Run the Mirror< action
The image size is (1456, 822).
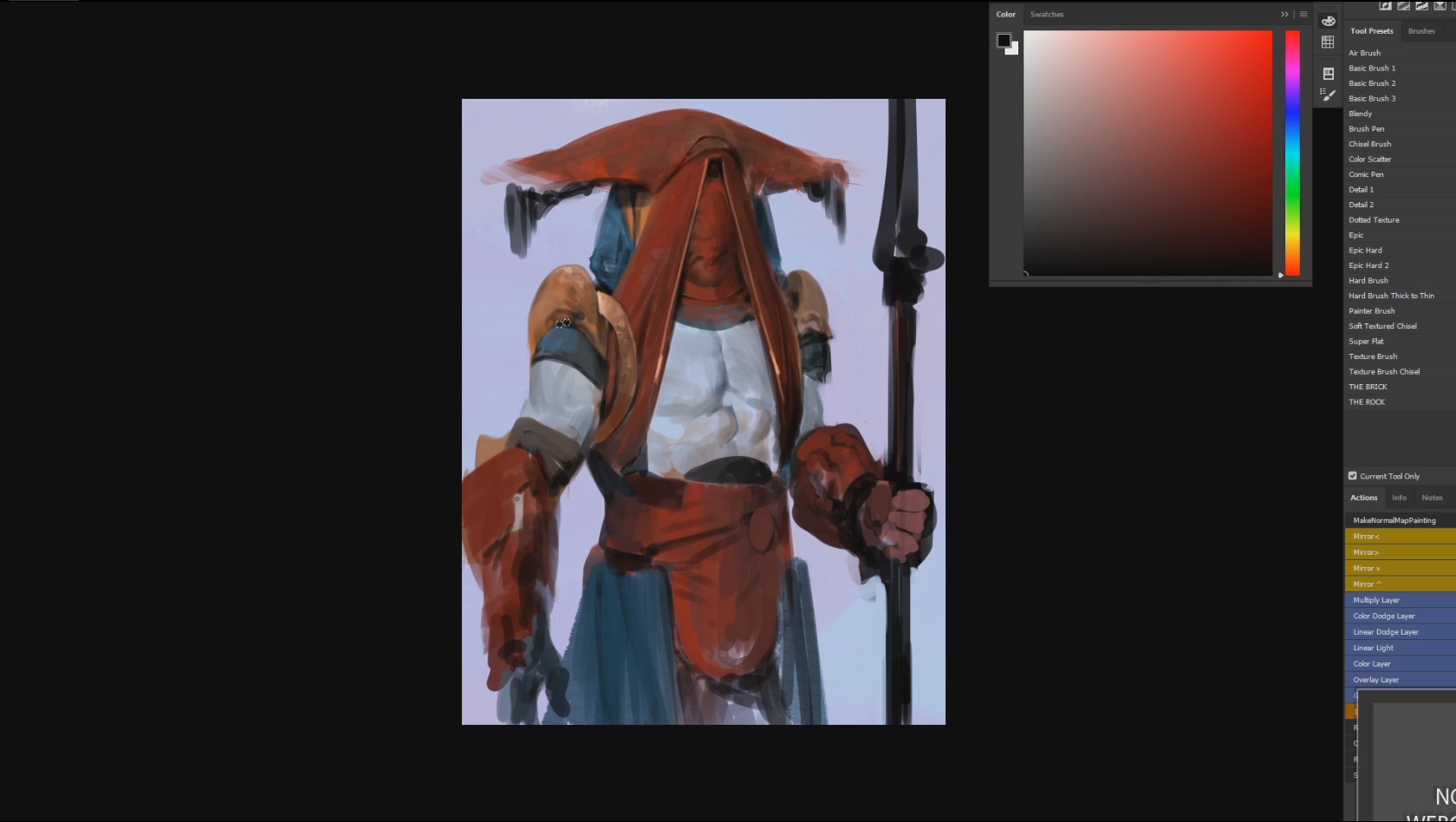[1401, 537]
